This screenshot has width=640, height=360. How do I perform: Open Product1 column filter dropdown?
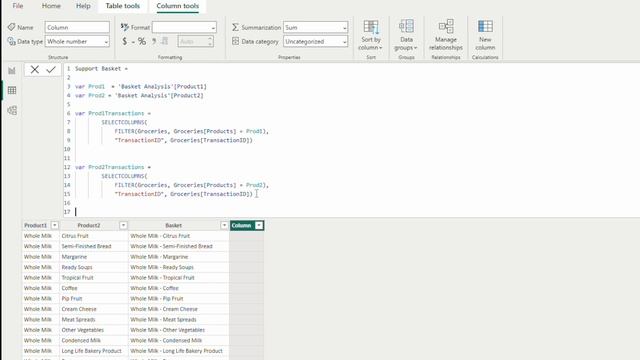(x=54, y=225)
